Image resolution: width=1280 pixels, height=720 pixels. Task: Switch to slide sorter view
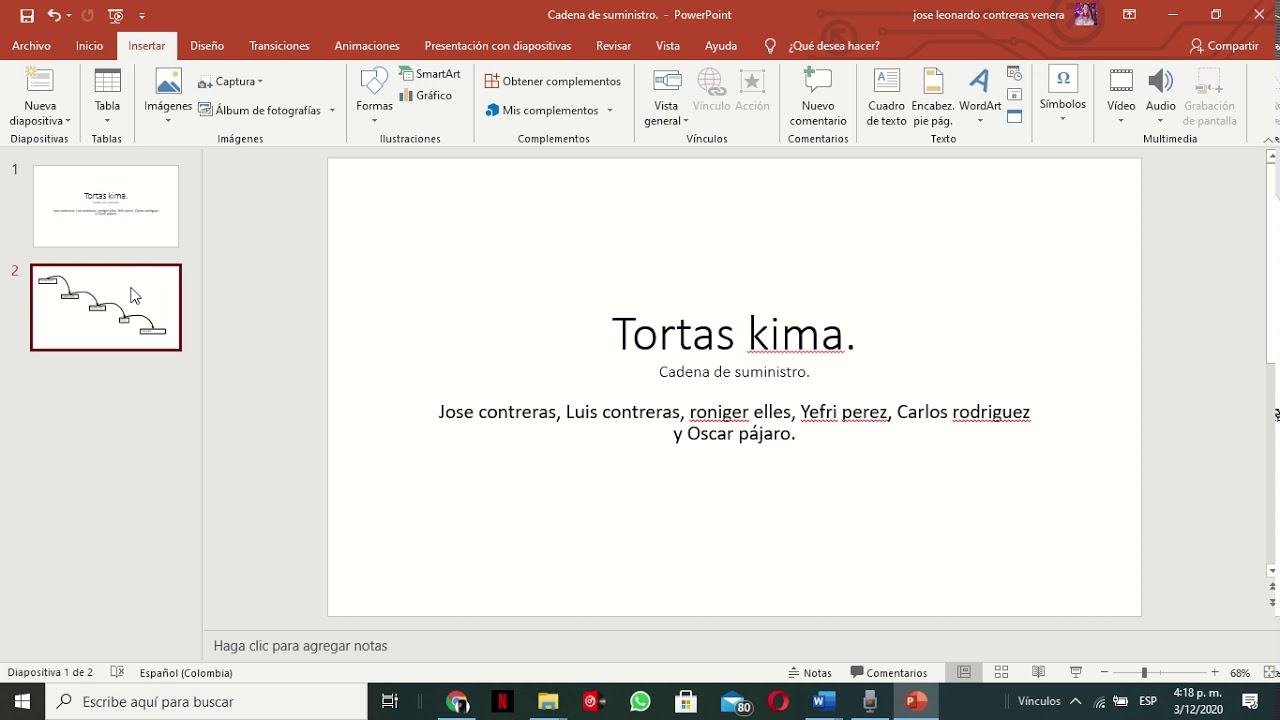tap(1001, 673)
